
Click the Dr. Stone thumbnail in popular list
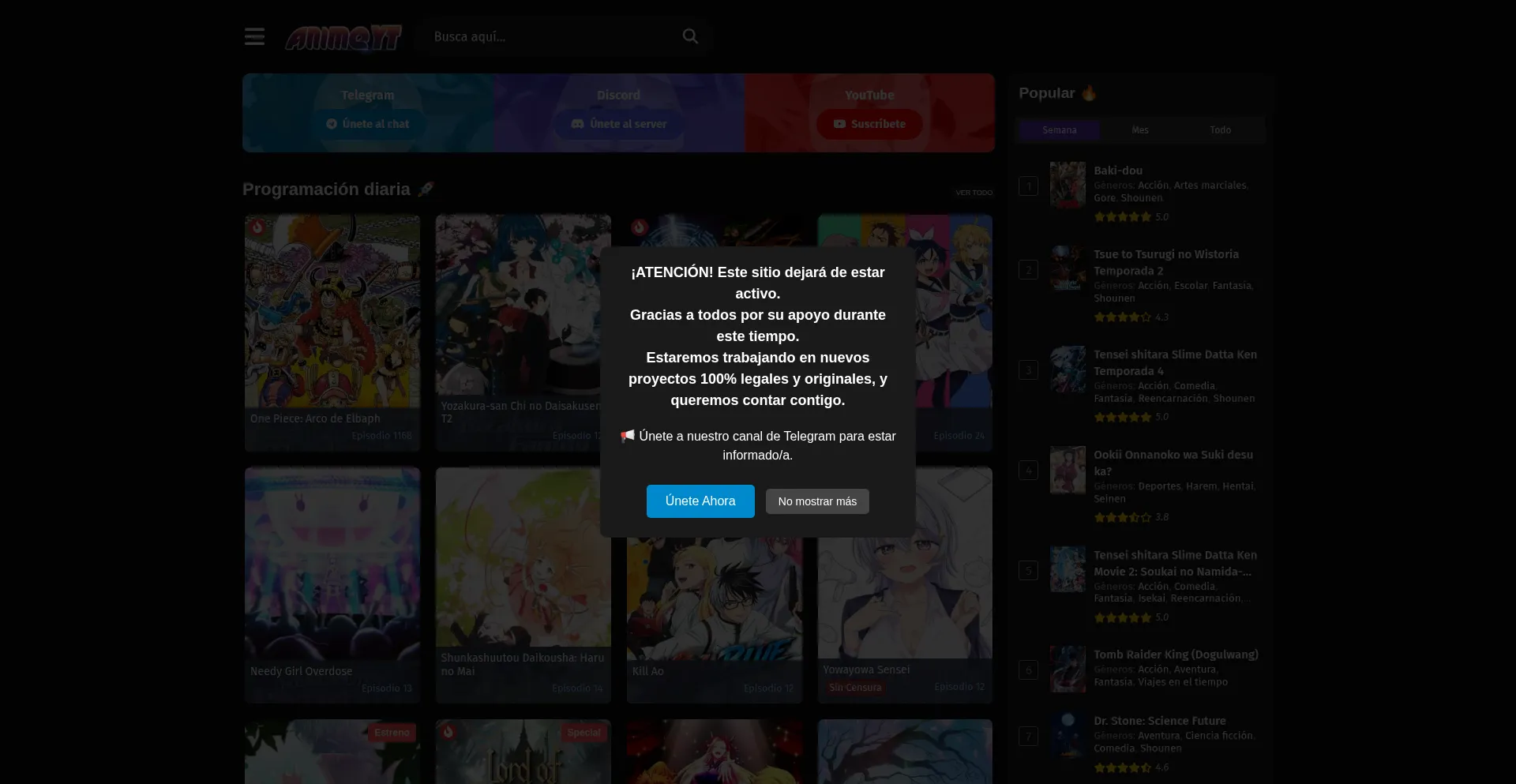pyautogui.click(x=1068, y=735)
